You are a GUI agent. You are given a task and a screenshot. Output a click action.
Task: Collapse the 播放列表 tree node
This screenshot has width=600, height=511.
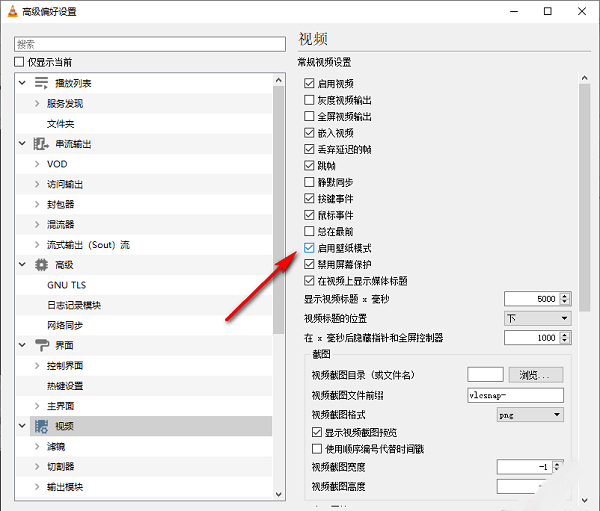click(22, 83)
